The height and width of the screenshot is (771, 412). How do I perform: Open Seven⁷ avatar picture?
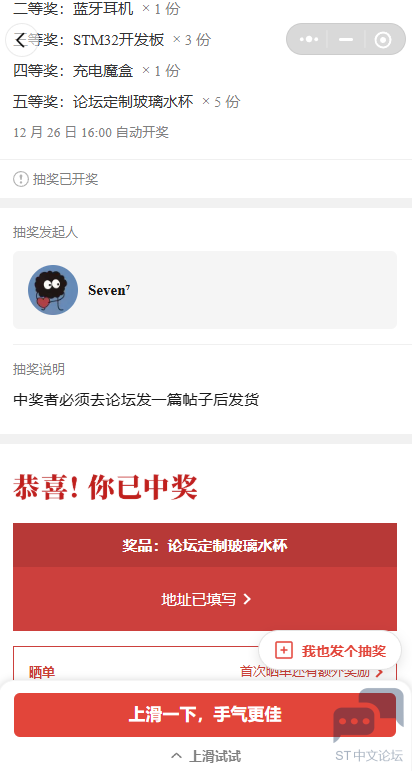[53, 290]
